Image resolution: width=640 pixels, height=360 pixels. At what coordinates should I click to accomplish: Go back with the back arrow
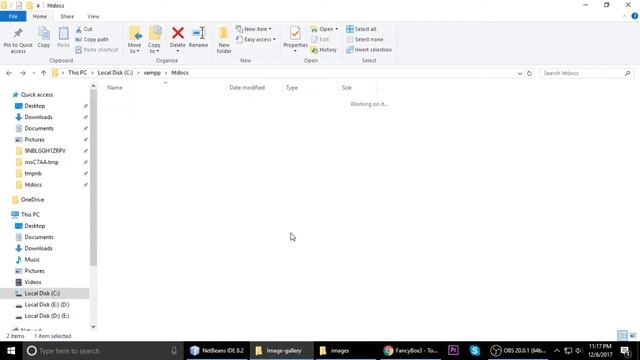point(9,73)
